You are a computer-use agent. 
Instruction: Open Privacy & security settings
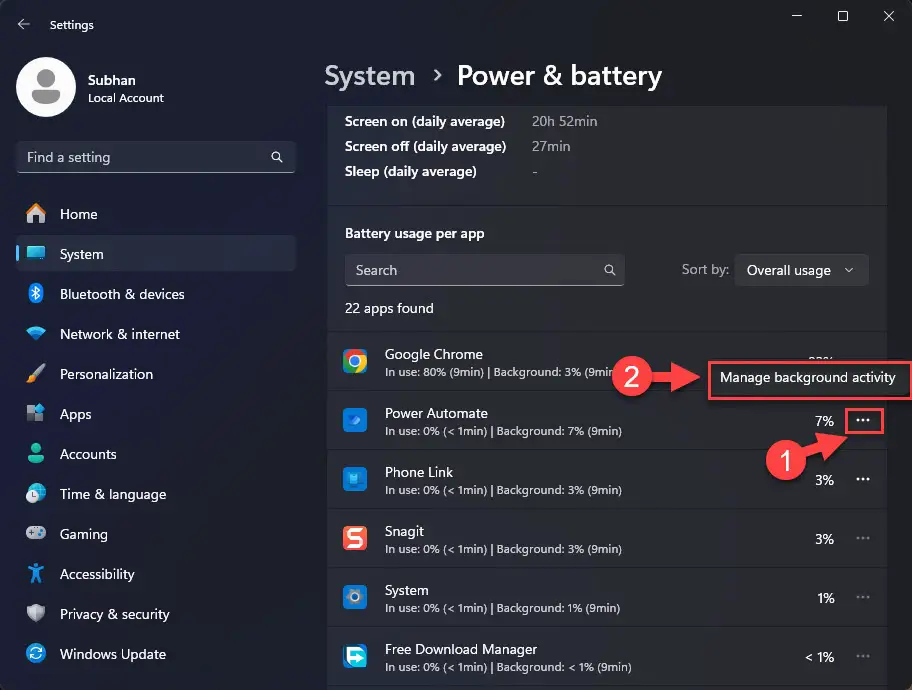point(156,614)
